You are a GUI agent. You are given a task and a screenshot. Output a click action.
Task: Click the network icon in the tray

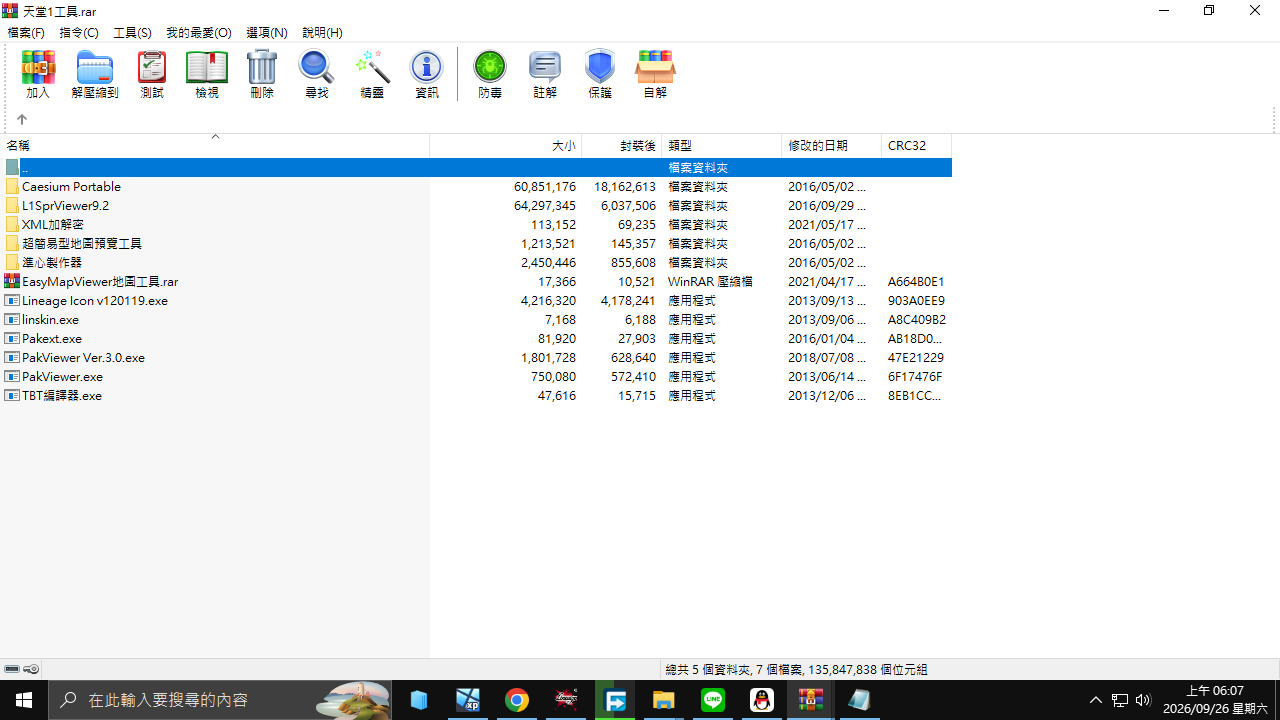(x=1120, y=700)
